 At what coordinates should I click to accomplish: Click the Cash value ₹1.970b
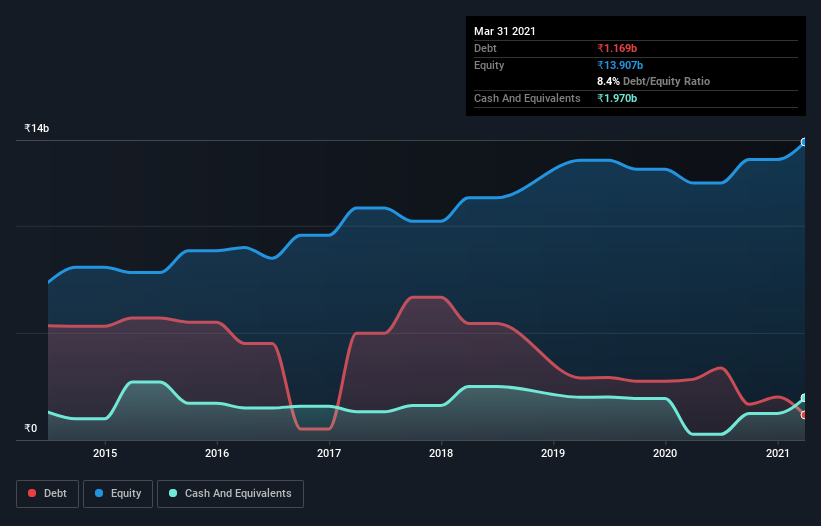pos(617,98)
